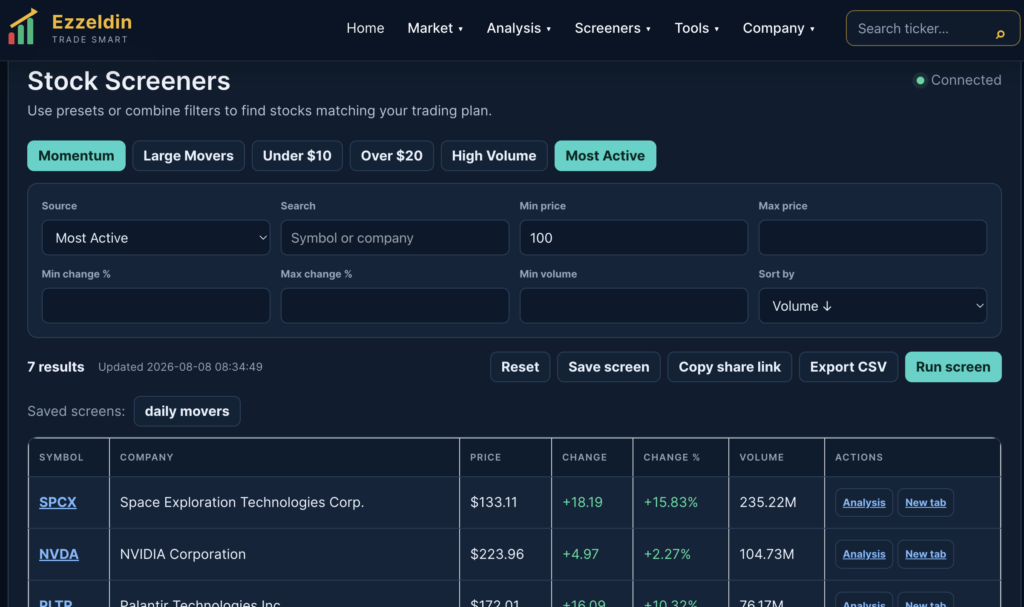1024x607 pixels.
Task: Copy the share link
Action: click(x=729, y=367)
